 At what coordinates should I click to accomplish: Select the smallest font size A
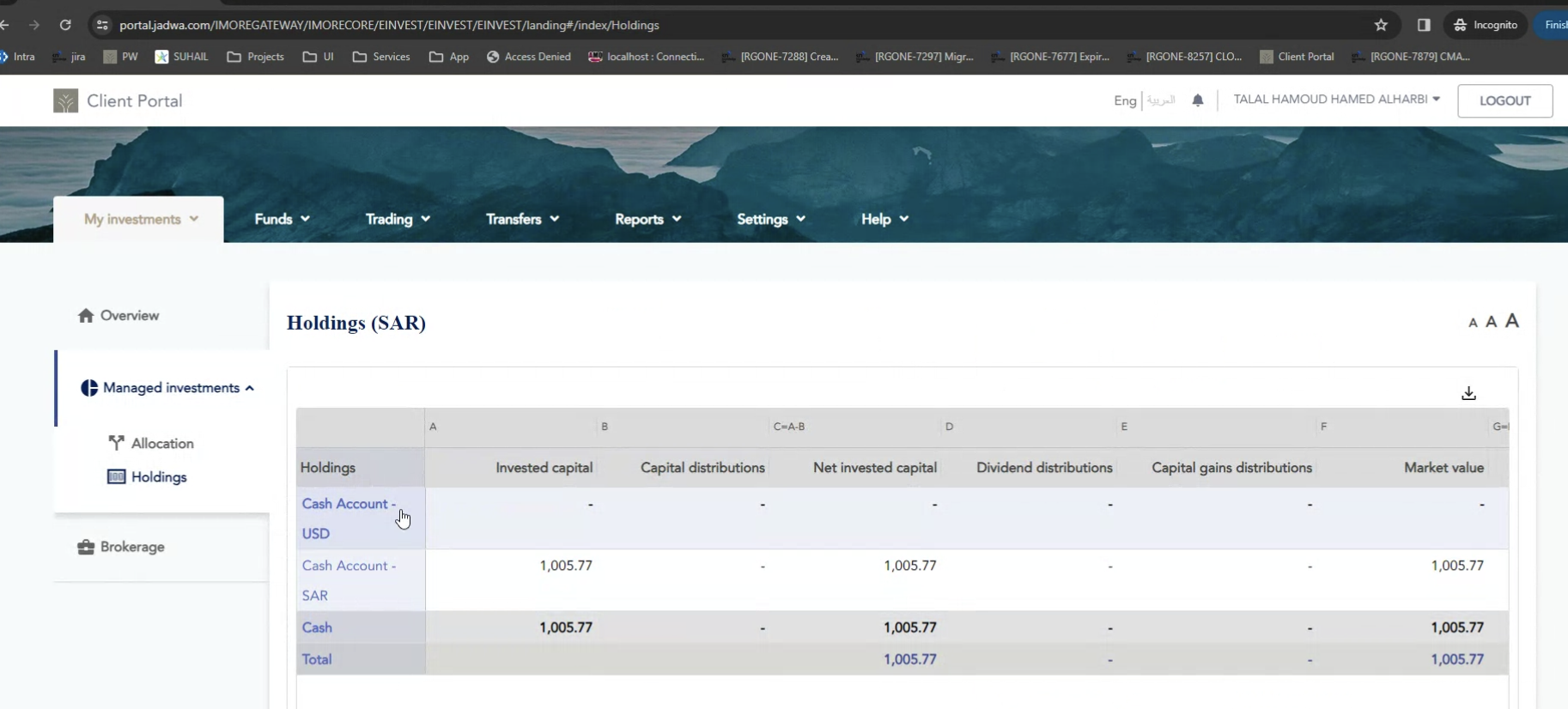[x=1473, y=323]
